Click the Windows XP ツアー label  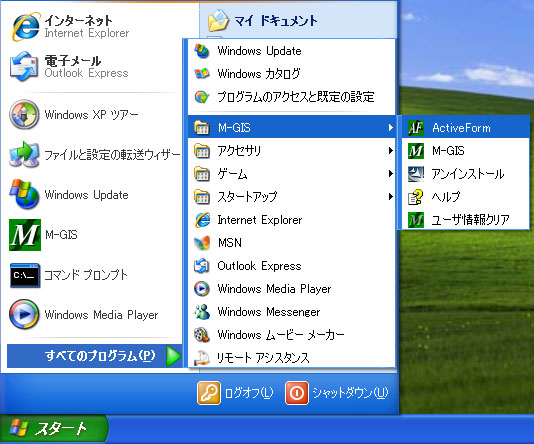coord(91,115)
